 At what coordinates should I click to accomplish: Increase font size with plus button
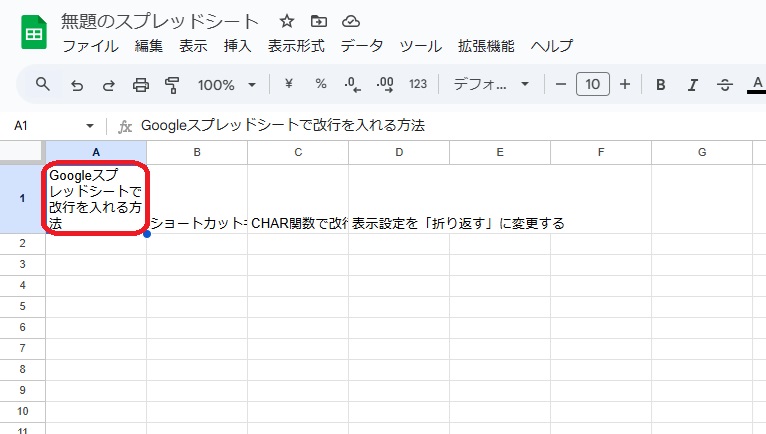[x=625, y=84]
